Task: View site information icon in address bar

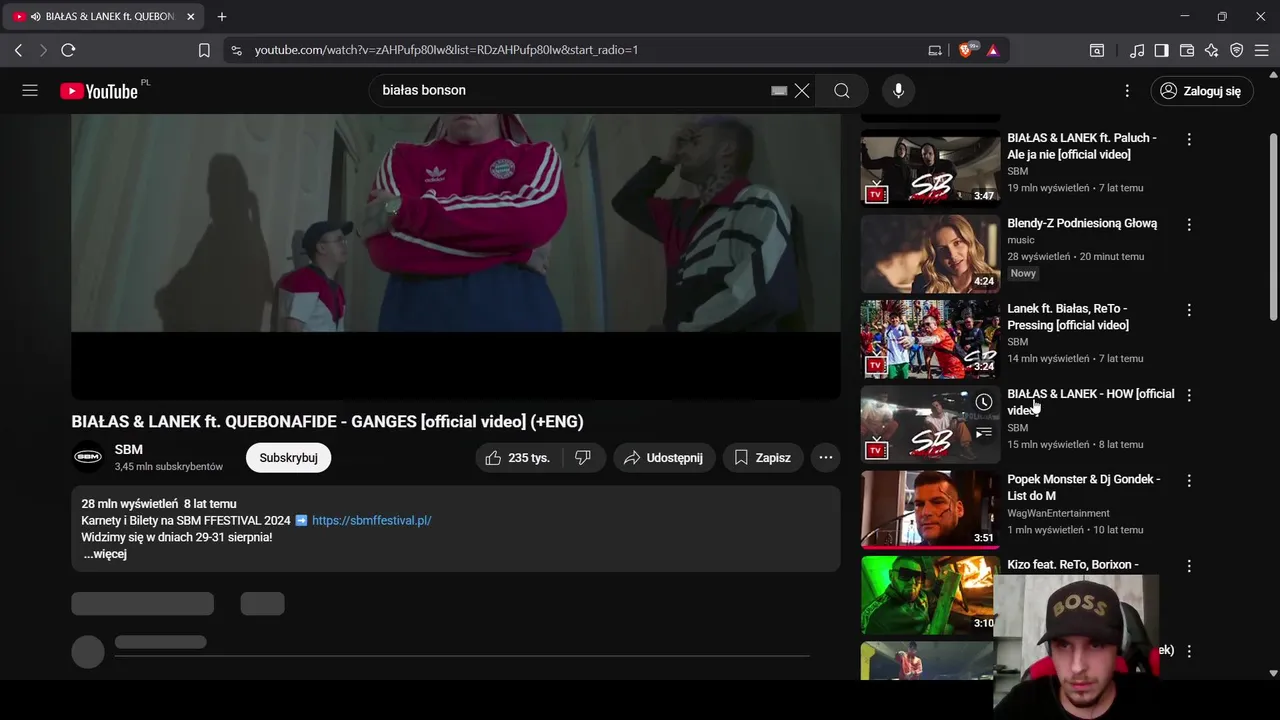Action: (x=236, y=50)
